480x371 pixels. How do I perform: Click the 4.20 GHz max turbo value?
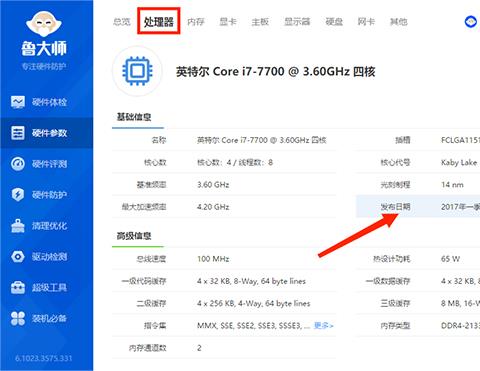213,207
